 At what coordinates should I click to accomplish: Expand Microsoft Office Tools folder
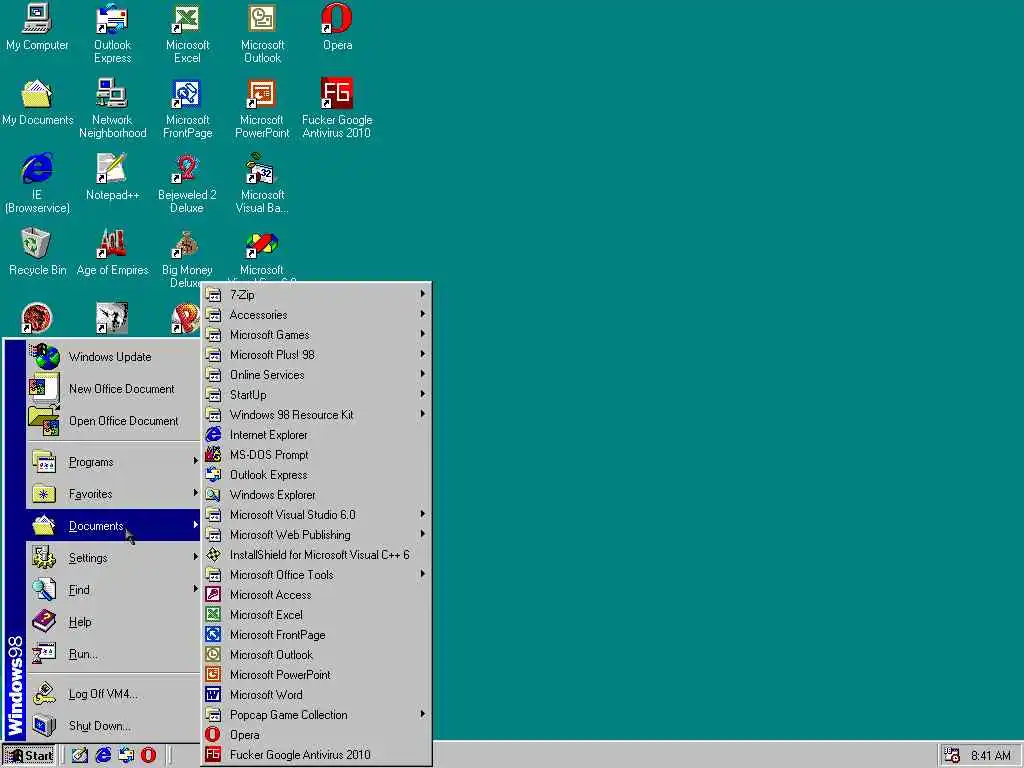pyautogui.click(x=317, y=575)
